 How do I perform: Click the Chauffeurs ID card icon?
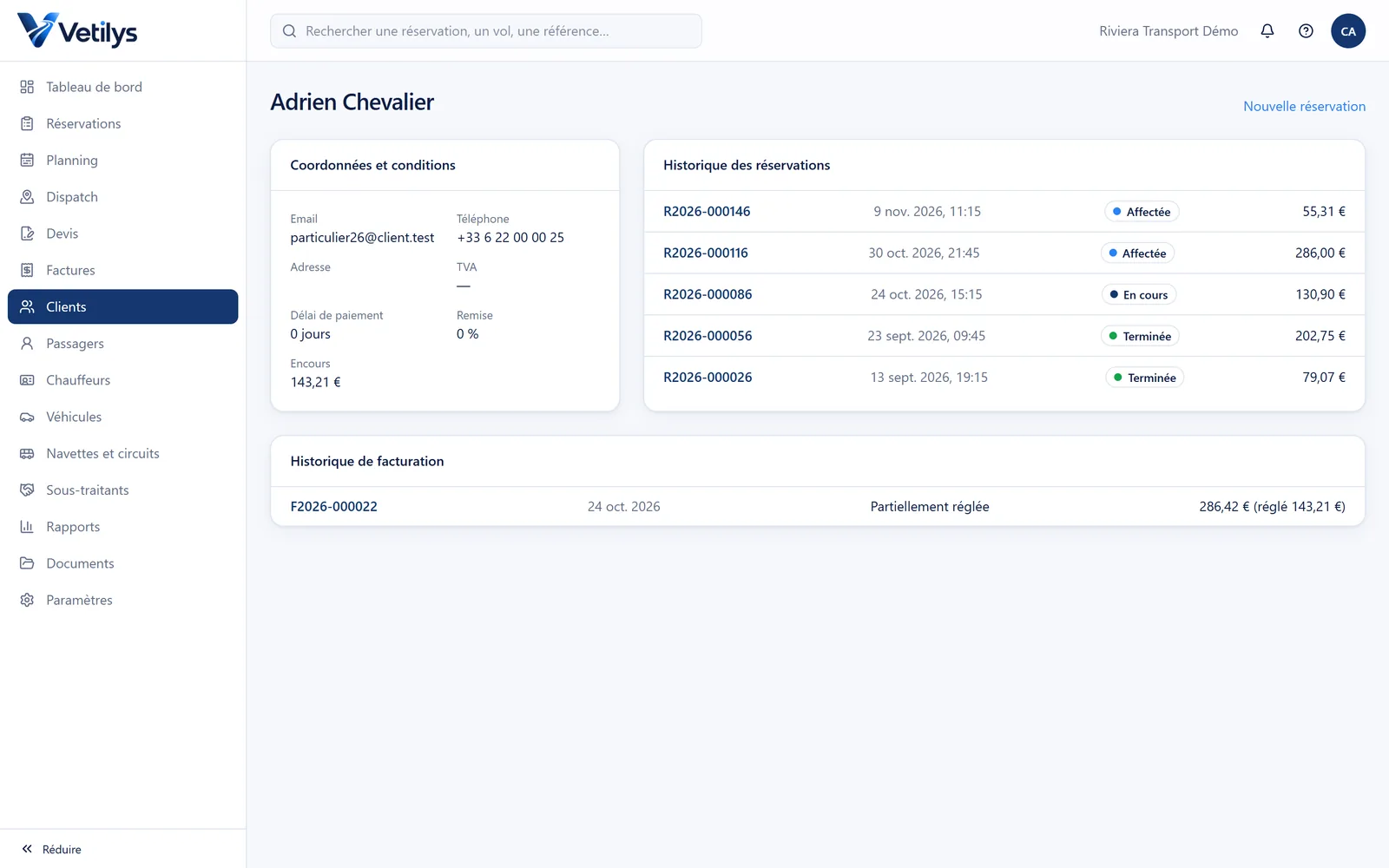(x=27, y=380)
